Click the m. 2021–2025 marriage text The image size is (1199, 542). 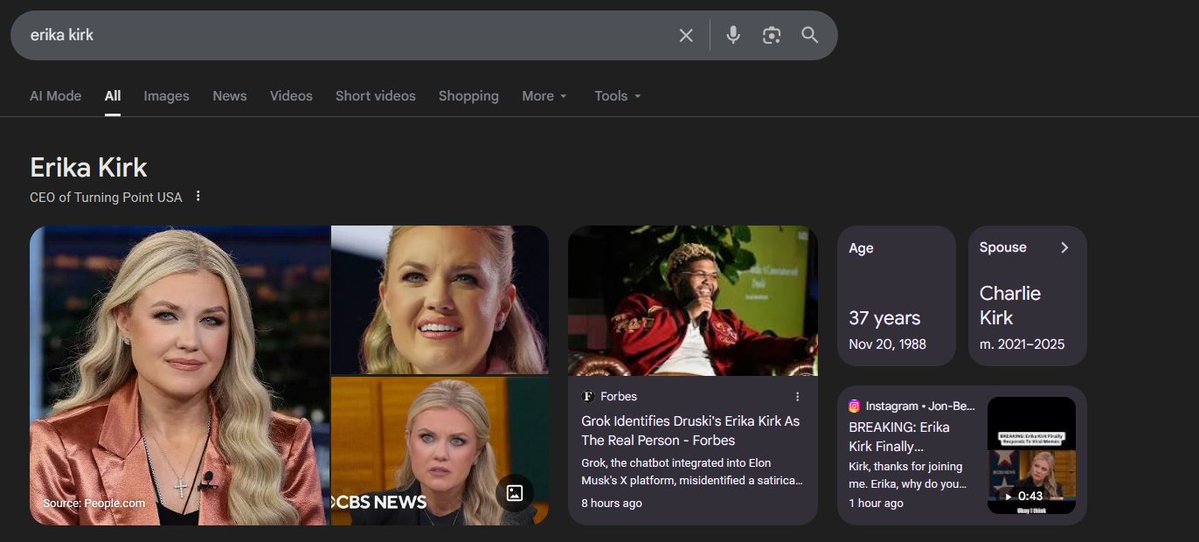(1022, 344)
